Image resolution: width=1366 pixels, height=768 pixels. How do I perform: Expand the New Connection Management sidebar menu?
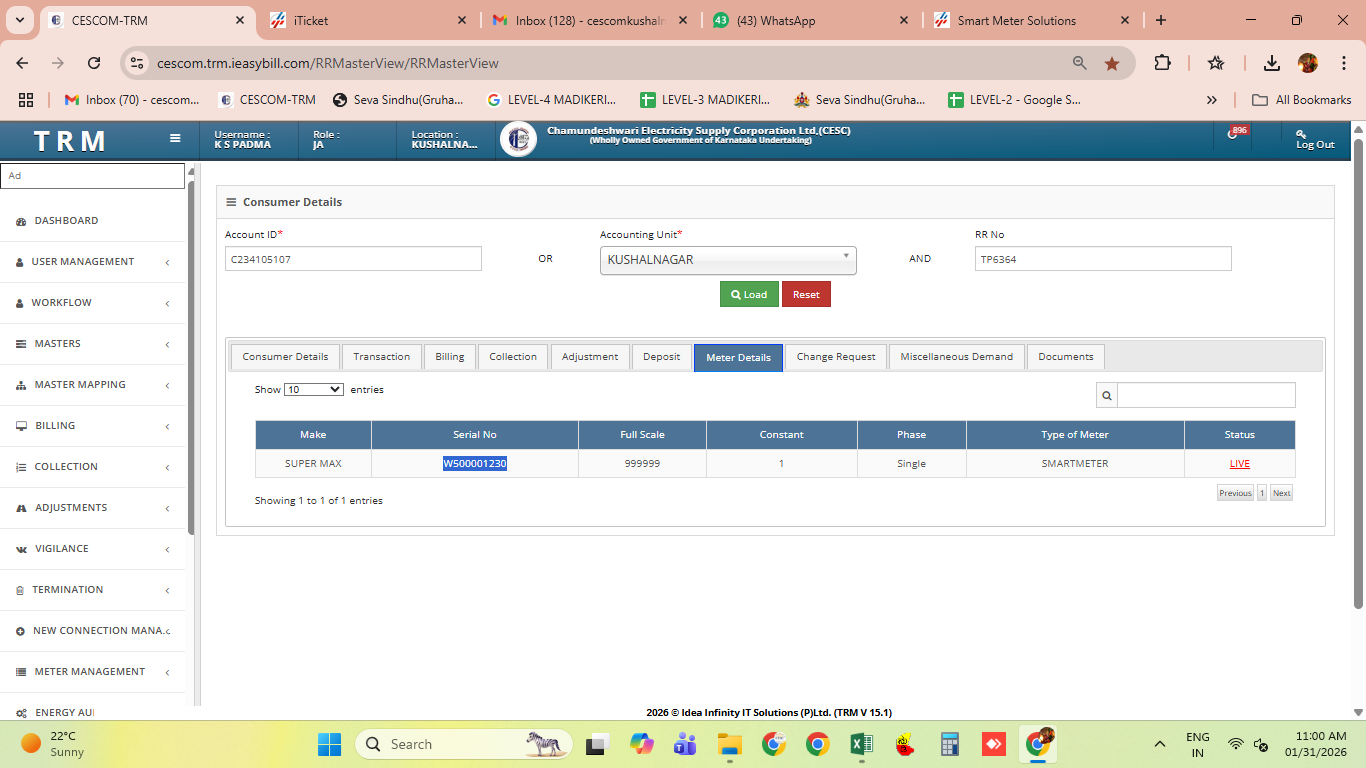[93, 631]
